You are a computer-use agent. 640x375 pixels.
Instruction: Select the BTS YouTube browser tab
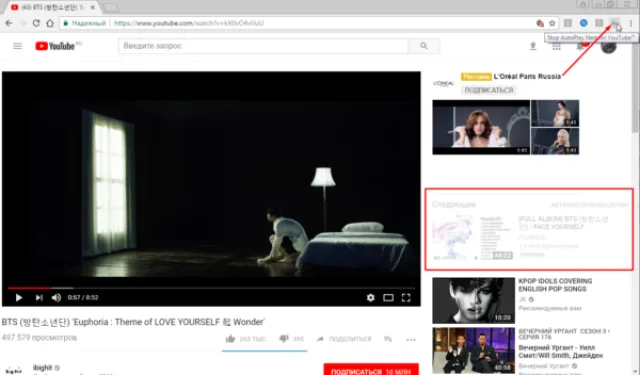coord(52,7)
